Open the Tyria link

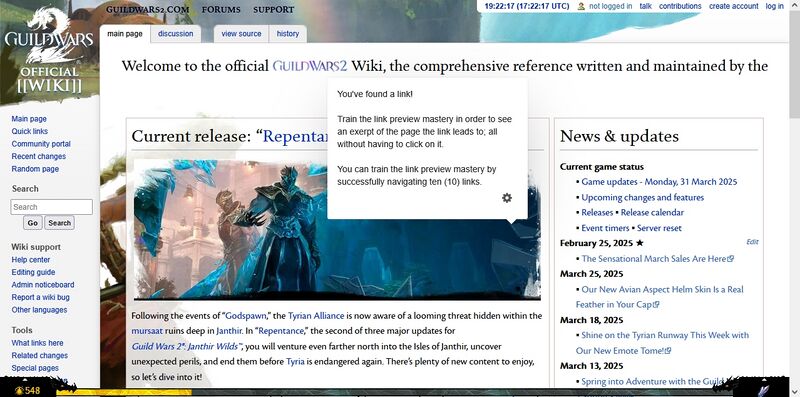295,361
